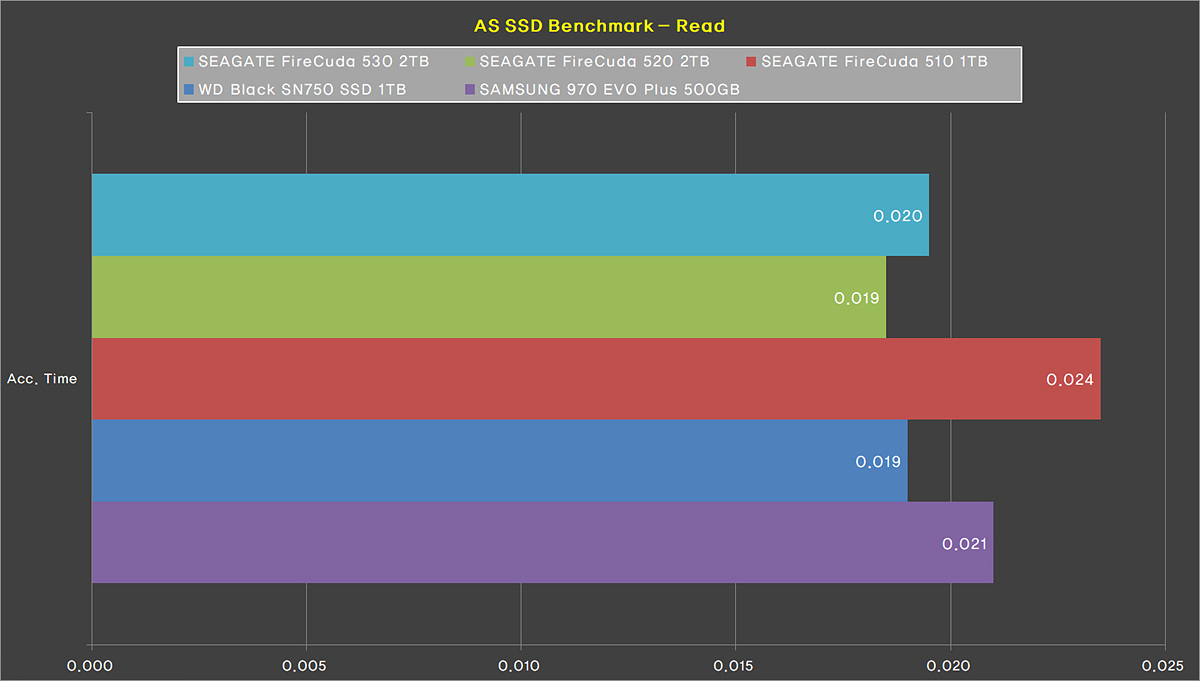Viewport: 1200px width, 681px height.
Task: Click the chart title 'AS SSD Benchmark – Read'
Action: tap(599, 26)
